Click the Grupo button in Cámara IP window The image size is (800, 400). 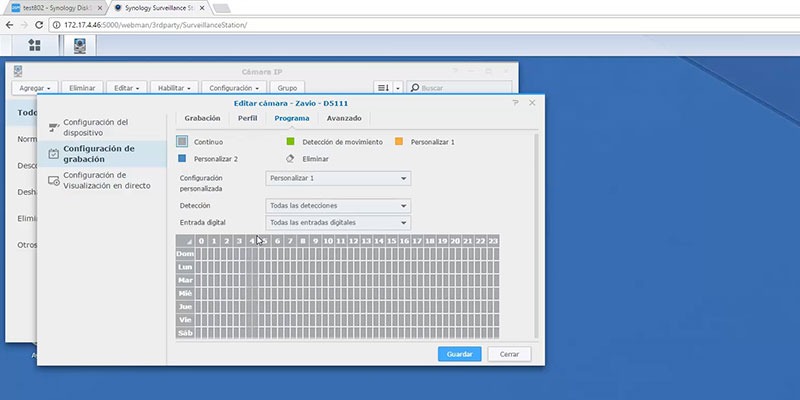(287, 88)
